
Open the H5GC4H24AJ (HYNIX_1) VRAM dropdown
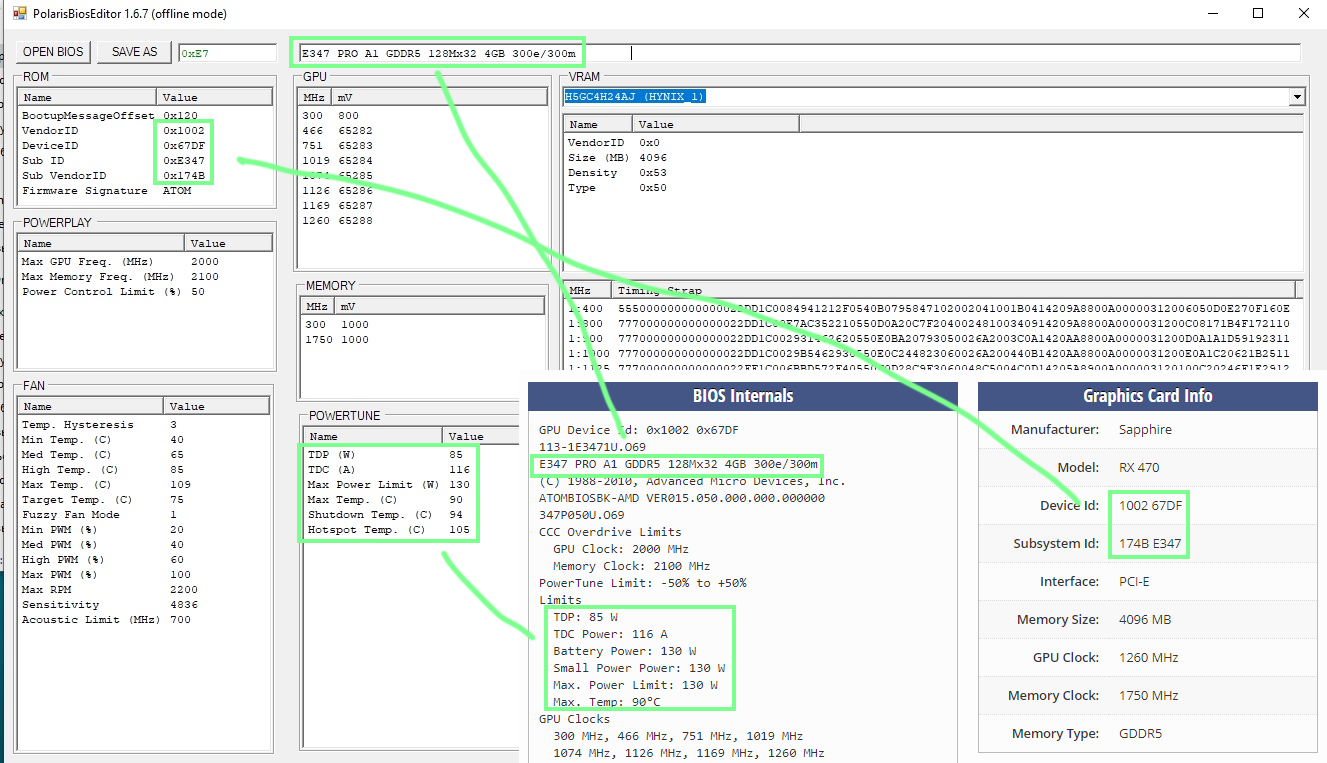1297,97
